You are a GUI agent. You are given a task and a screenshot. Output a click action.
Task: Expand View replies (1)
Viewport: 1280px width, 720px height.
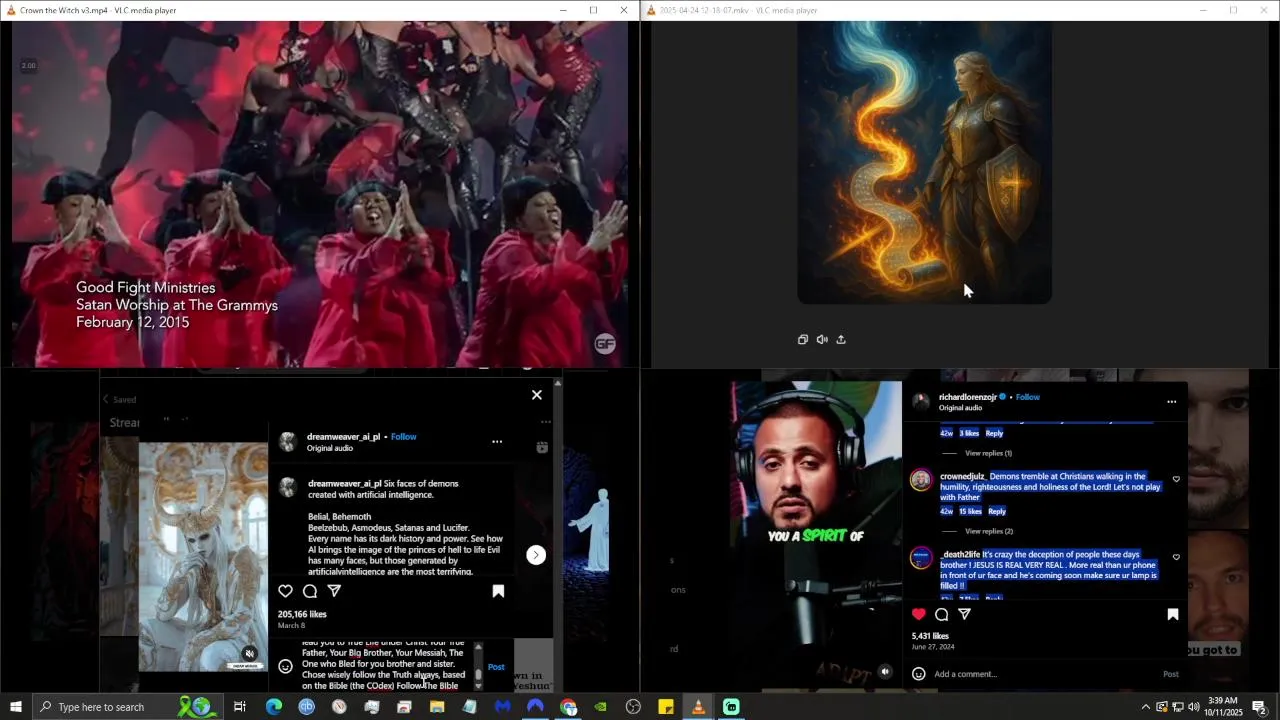988,453
